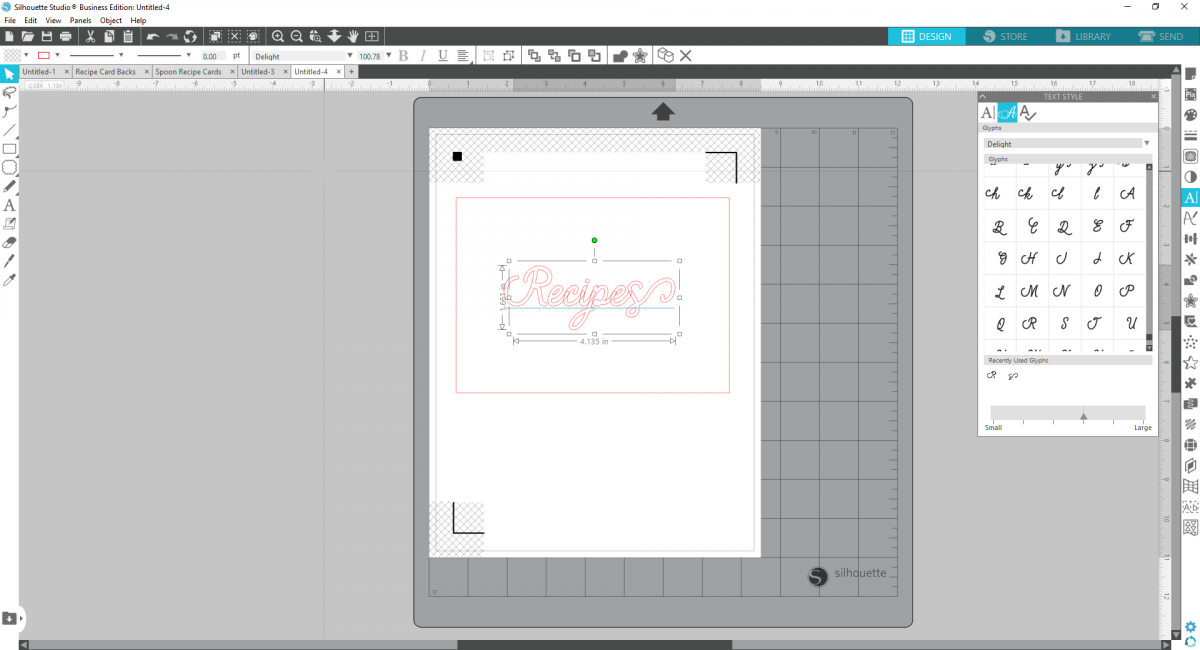Select the Text tool in left toolbar
1200x650 pixels.
pyautogui.click(x=10, y=205)
